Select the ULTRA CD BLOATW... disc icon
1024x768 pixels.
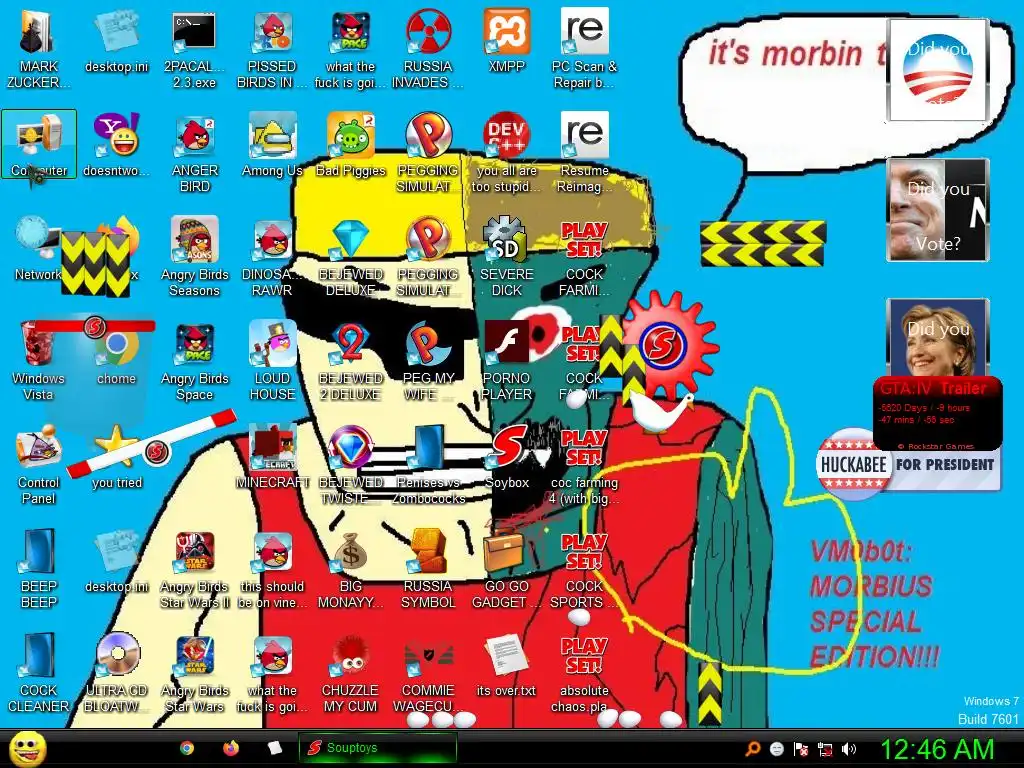click(x=116, y=671)
